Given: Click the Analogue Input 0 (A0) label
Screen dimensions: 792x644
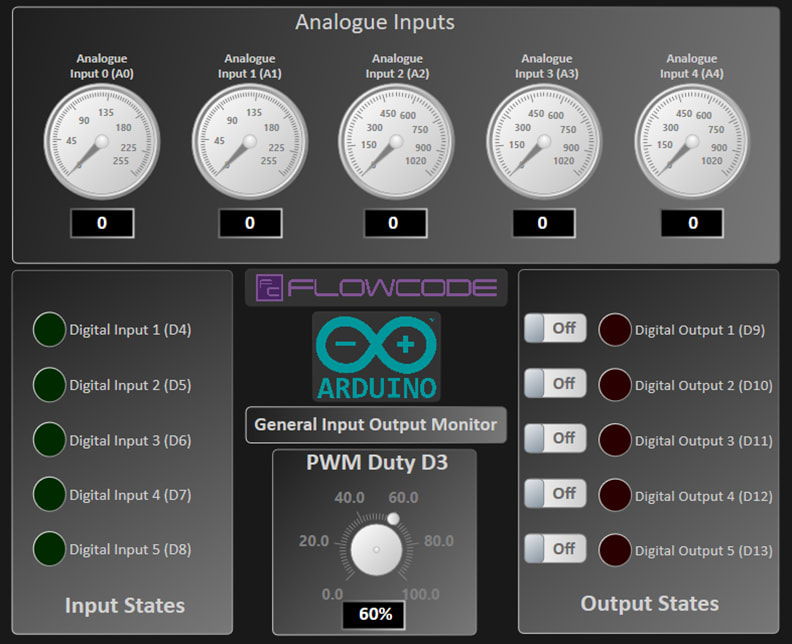Looking at the screenshot, I should 102,66.
